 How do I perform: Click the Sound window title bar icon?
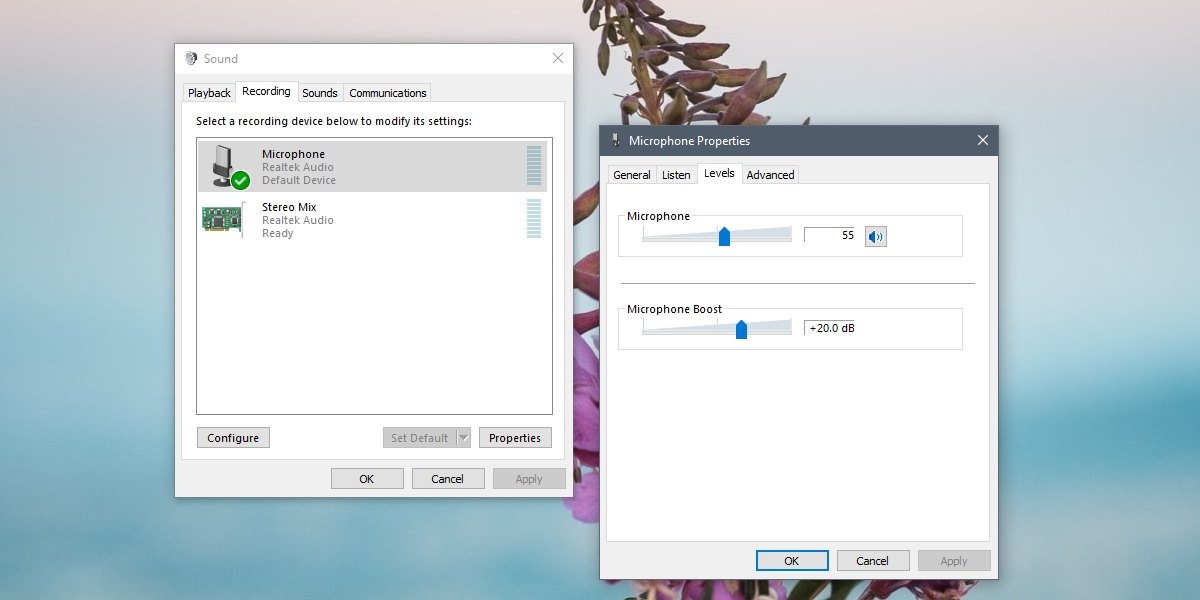point(191,59)
